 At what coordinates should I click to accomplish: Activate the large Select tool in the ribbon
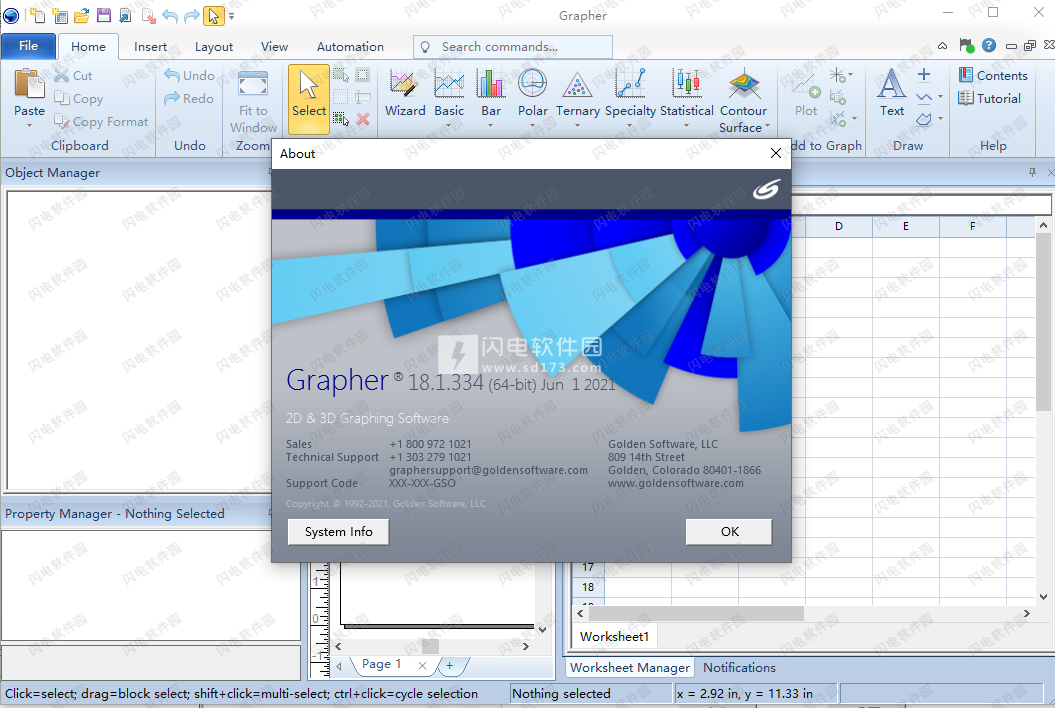tap(309, 99)
